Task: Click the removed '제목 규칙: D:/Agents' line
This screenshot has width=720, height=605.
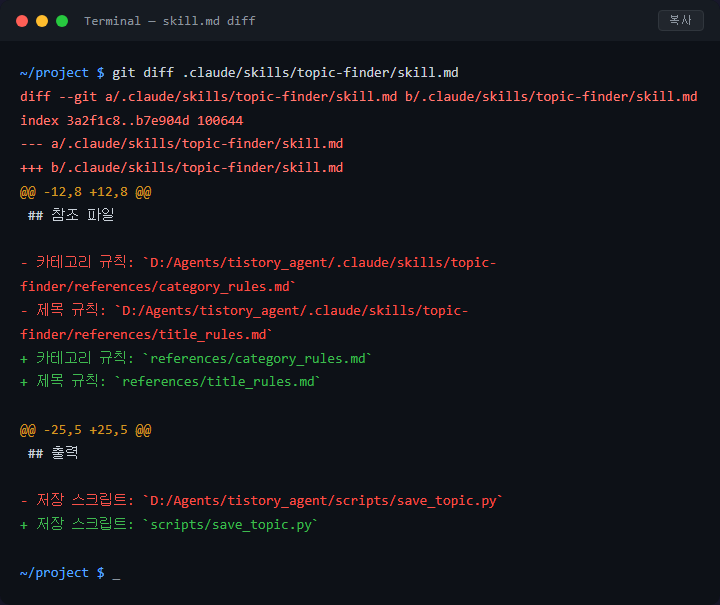Action: (244, 310)
